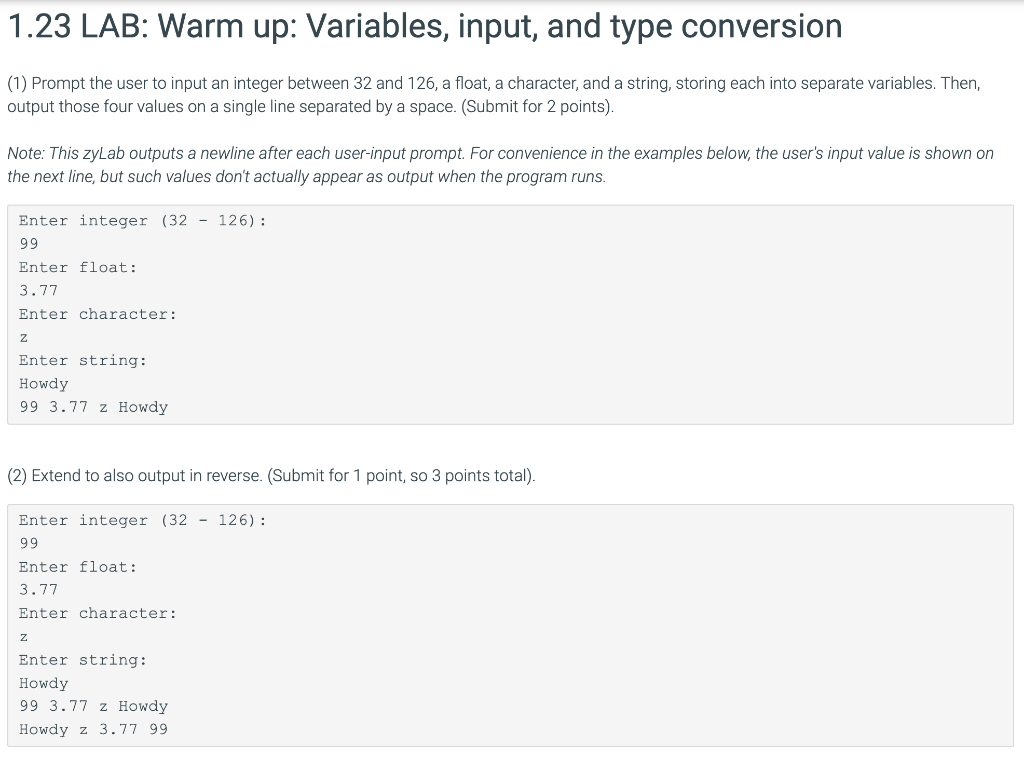This screenshot has height=758, width=1024.
Task: Click 'Enter string:' in first code block
Action: [x=83, y=360]
